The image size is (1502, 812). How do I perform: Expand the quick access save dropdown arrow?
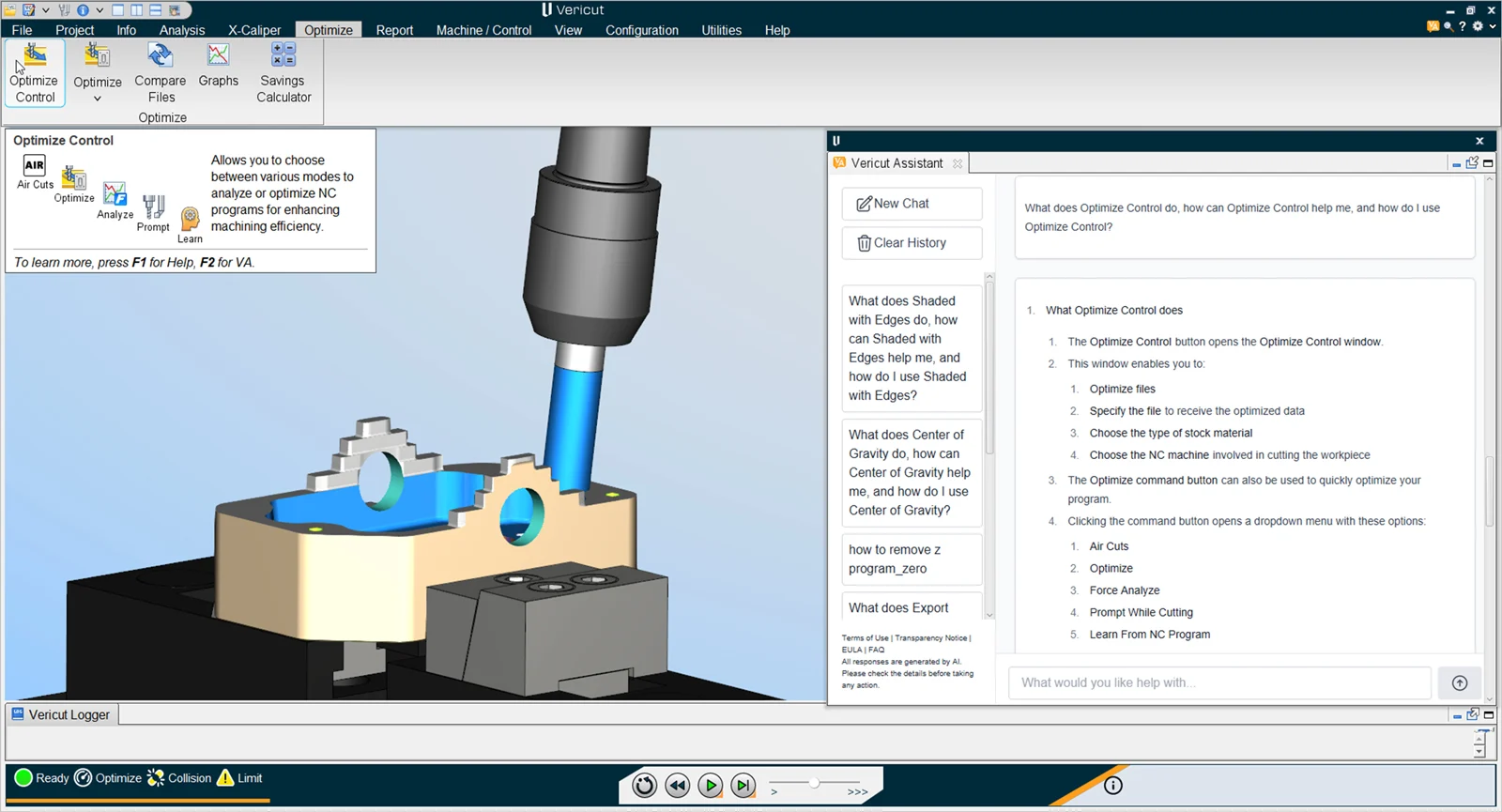click(45, 10)
